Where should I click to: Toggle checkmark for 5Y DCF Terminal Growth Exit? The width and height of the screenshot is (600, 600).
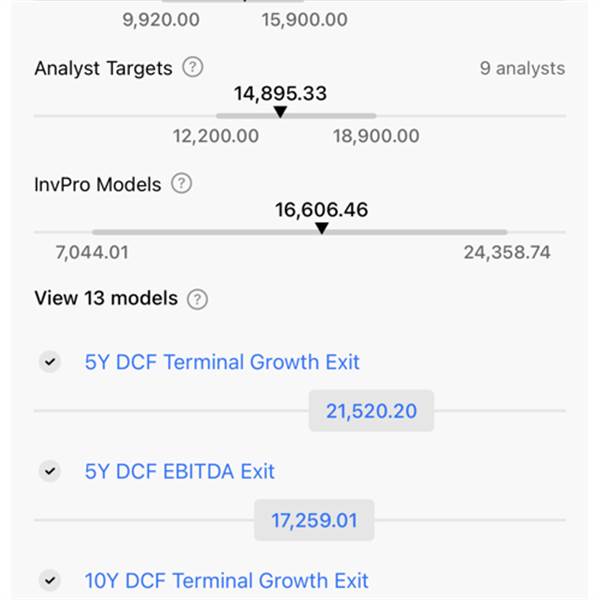[49, 362]
